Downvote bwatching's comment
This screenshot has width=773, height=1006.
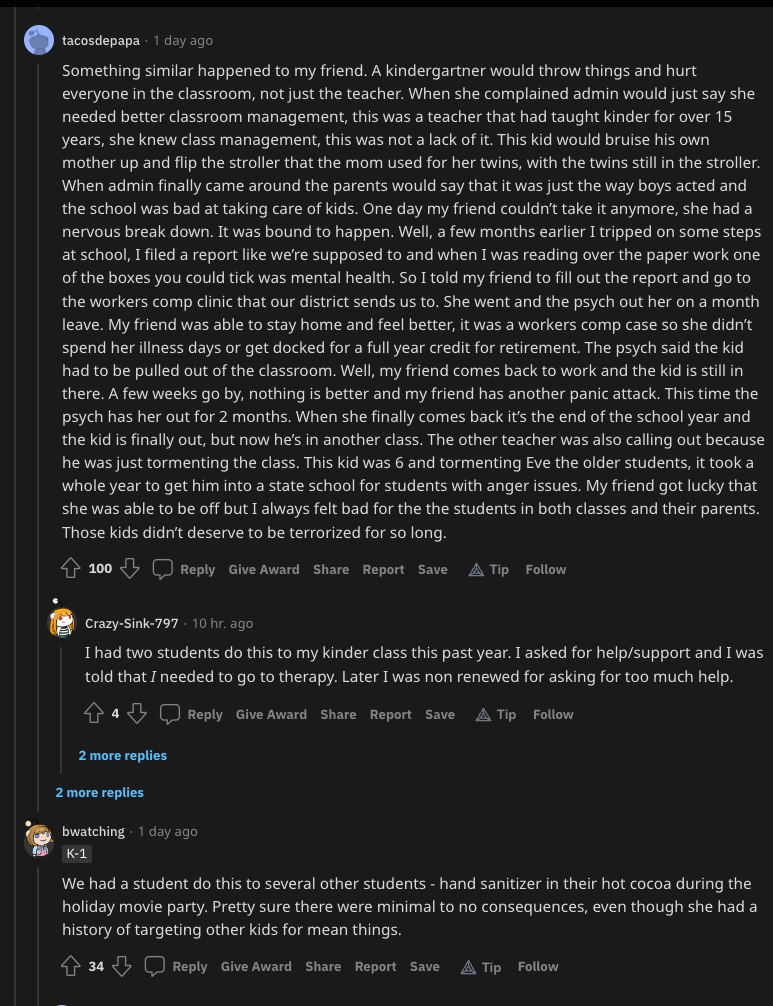(x=121, y=966)
